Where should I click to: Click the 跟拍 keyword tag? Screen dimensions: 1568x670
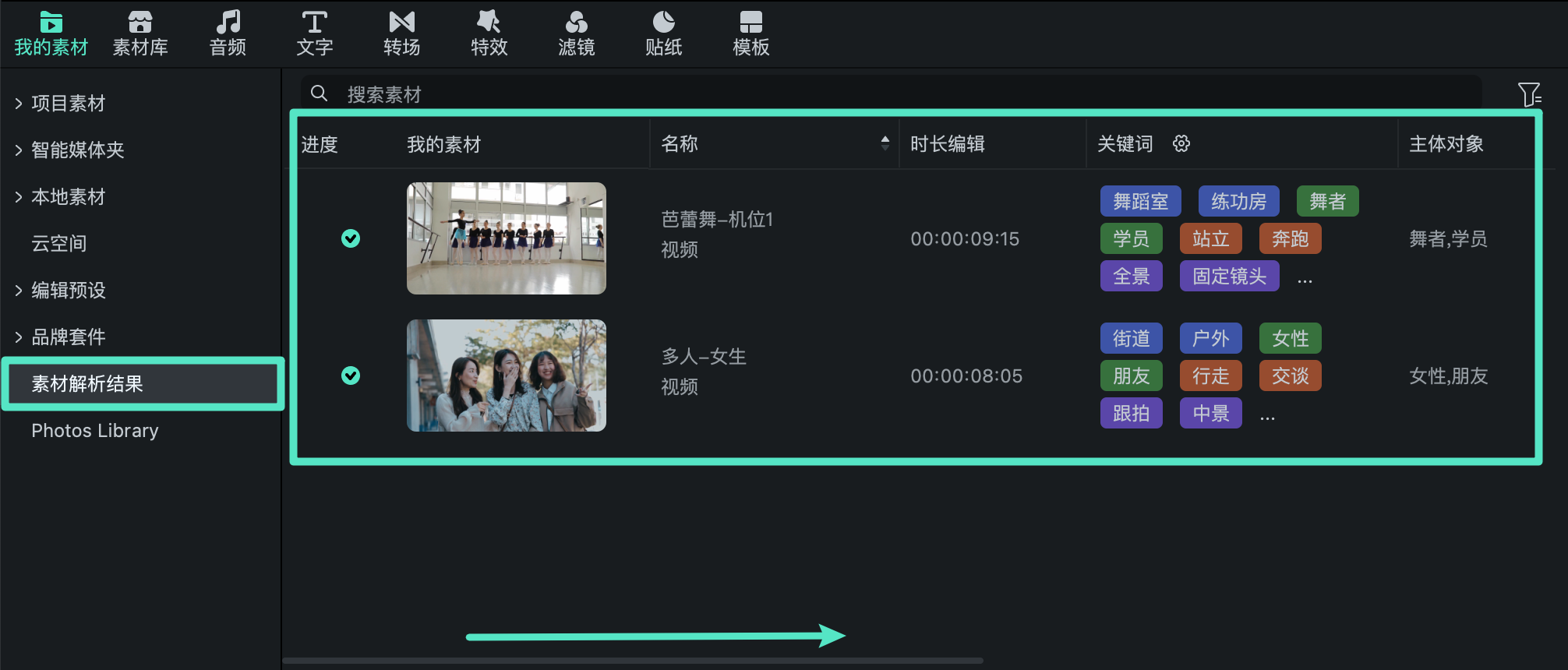click(x=1132, y=413)
